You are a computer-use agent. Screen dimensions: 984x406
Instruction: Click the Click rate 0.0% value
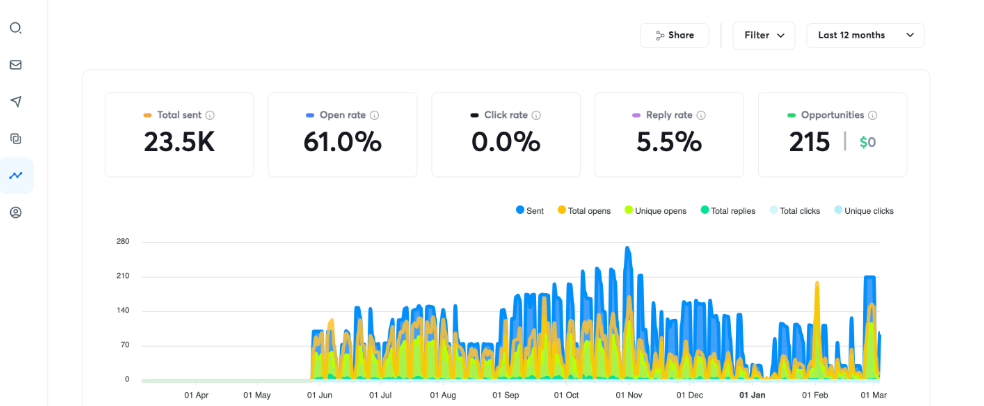(506, 143)
